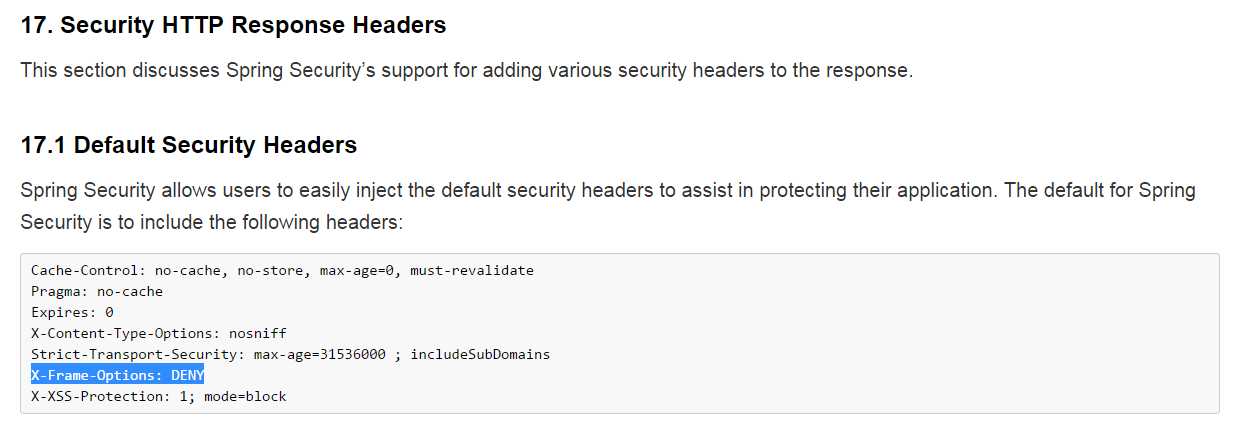Screen dimensions: 1234x428
Task: Click the Strict-Transport-Security header line
Action: pos(290,354)
